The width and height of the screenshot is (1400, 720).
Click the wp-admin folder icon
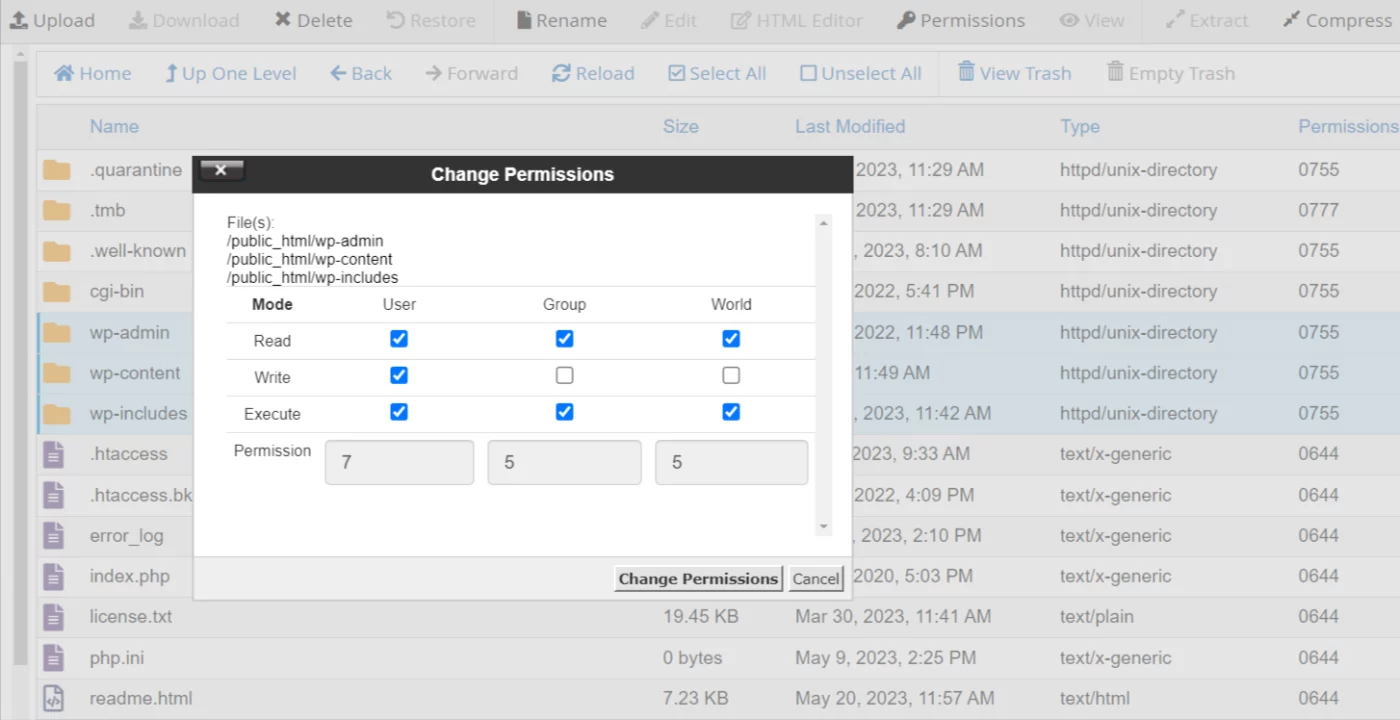(x=57, y=332)
